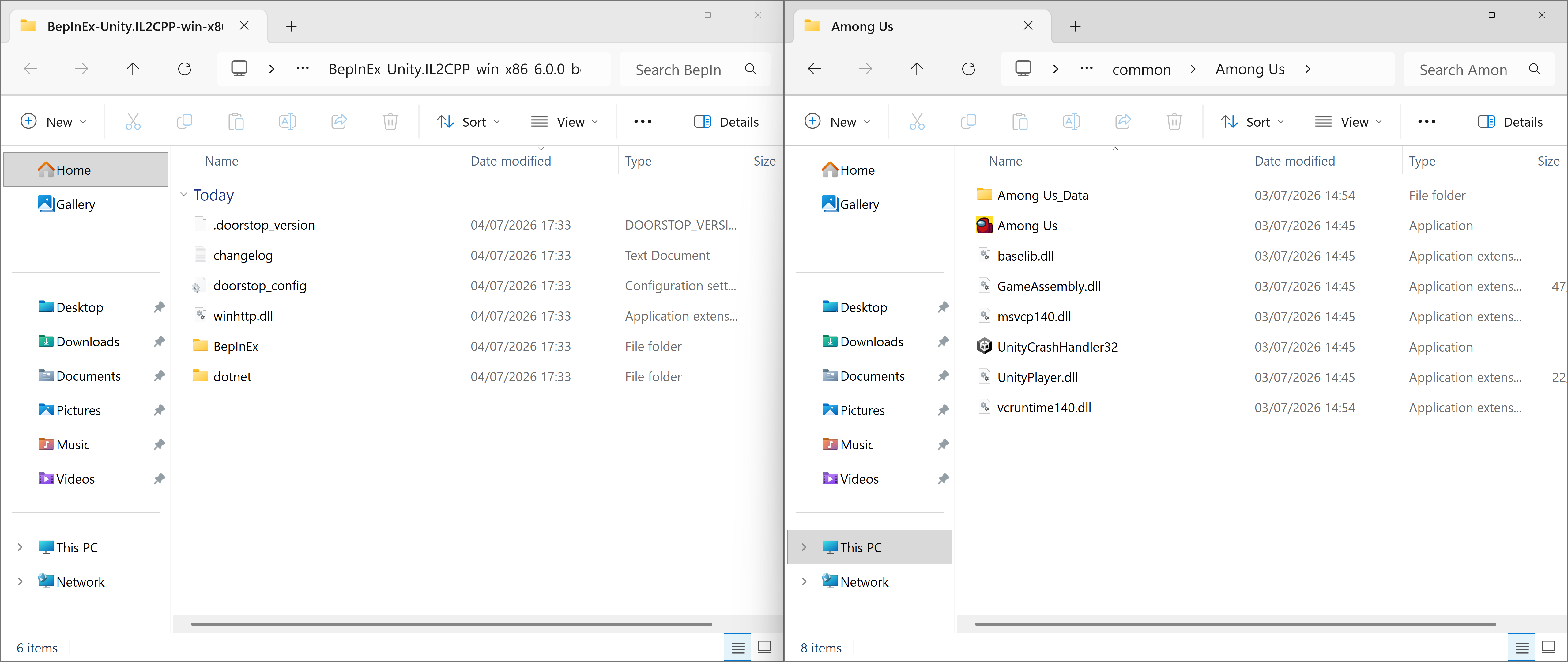This screenshot has width=1568, height=662.
Task: Click Delete trash icon in BepInEx window
Action: click(x=390, y=122)
